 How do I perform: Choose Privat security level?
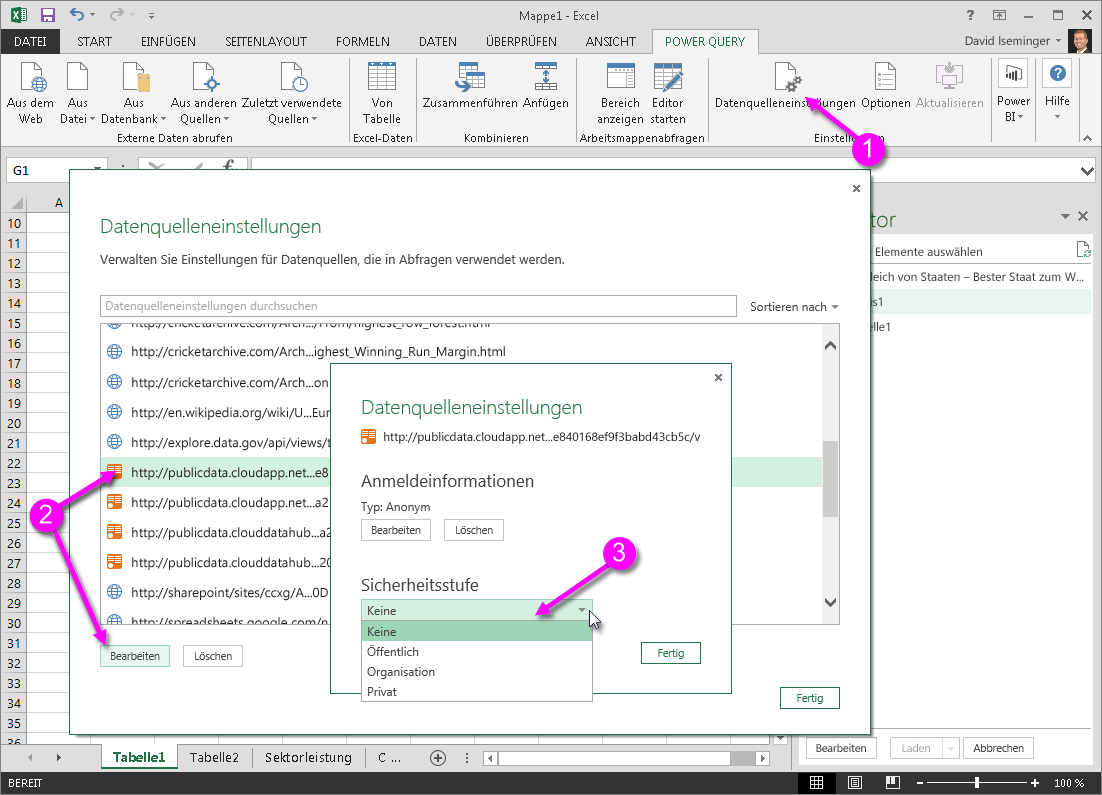coord(477,692)
